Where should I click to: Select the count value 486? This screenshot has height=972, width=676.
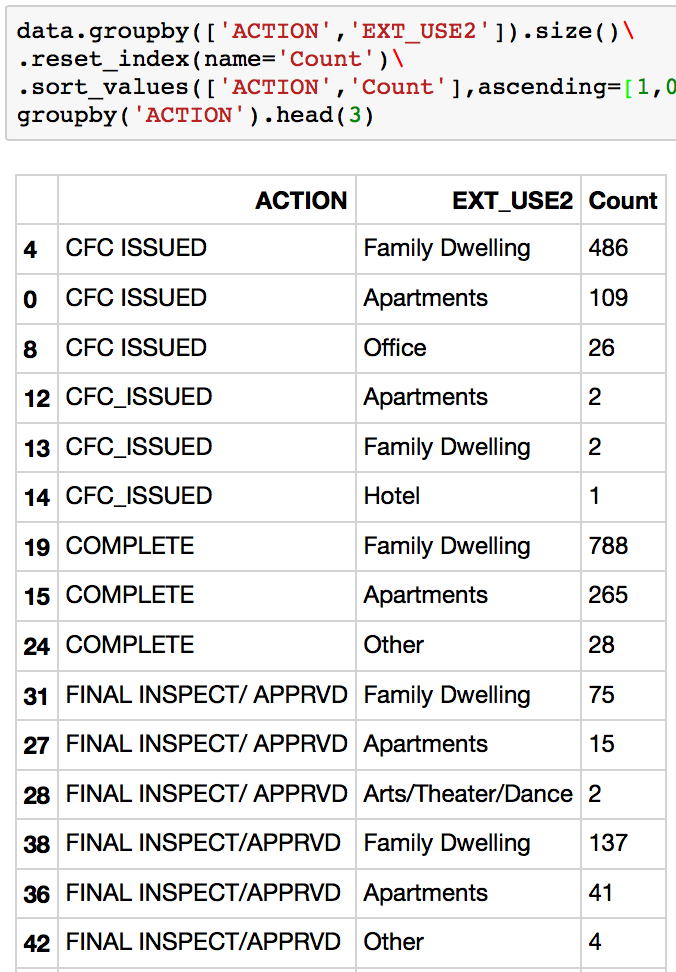coord(608,248)
